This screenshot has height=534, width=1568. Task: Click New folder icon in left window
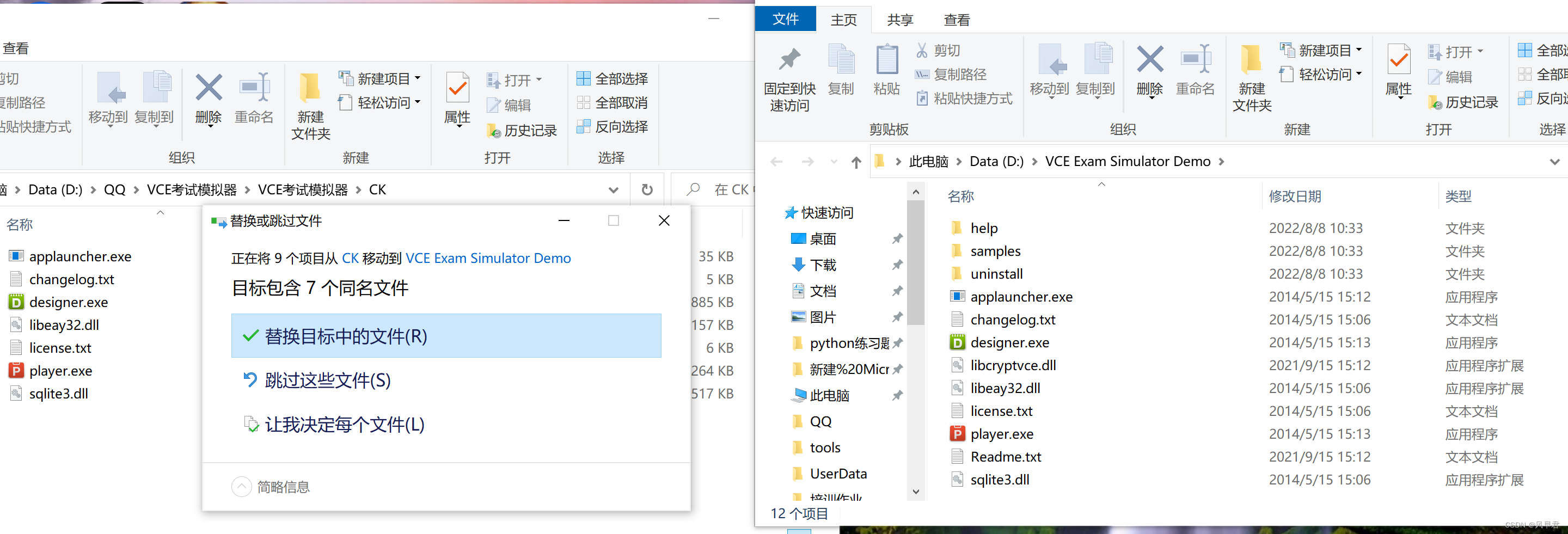click(310, 107)
